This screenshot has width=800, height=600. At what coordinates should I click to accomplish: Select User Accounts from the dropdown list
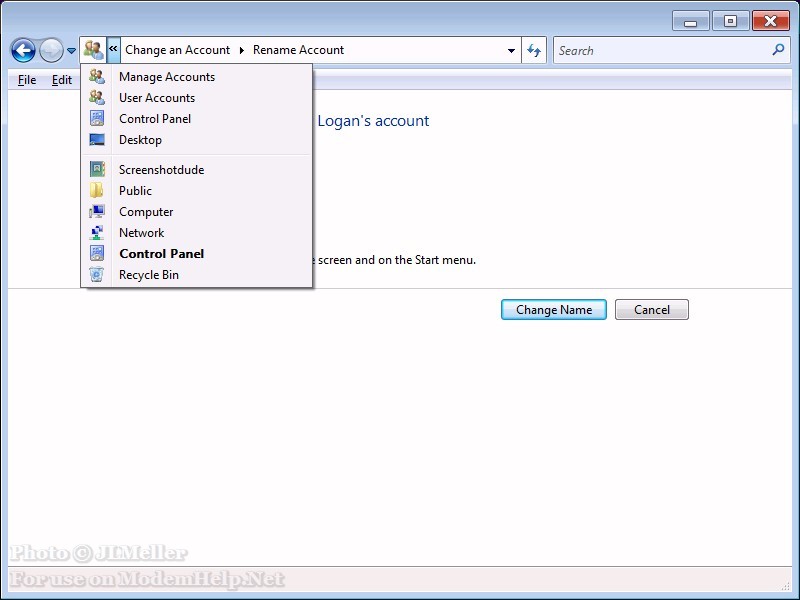(197, 97)
